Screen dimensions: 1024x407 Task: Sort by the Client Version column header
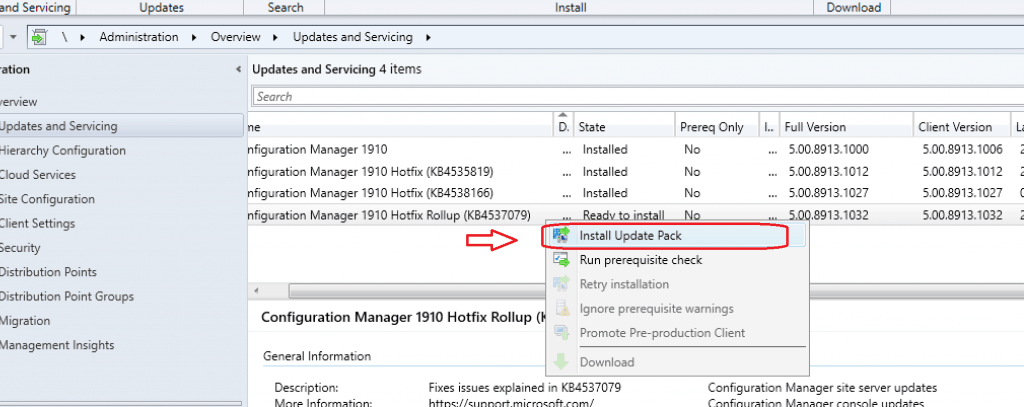click(961, 127)
